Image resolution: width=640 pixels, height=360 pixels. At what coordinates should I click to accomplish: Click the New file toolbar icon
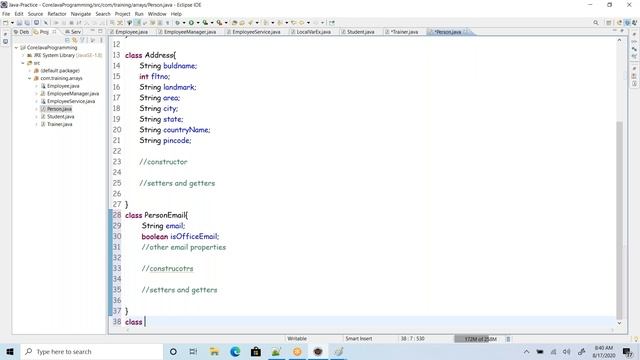coord(5,23)
